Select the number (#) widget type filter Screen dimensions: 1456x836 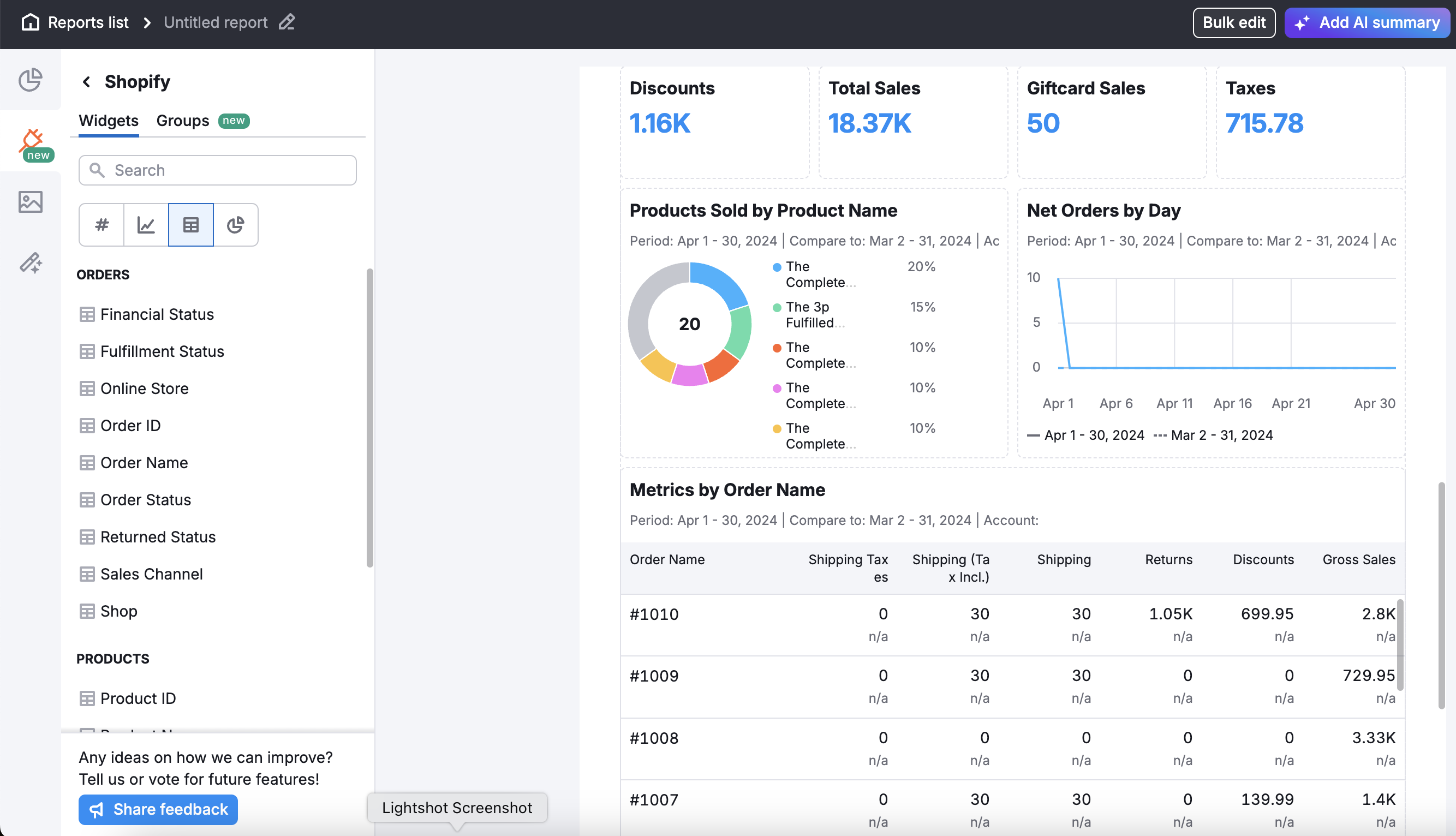tap(102, 224)
